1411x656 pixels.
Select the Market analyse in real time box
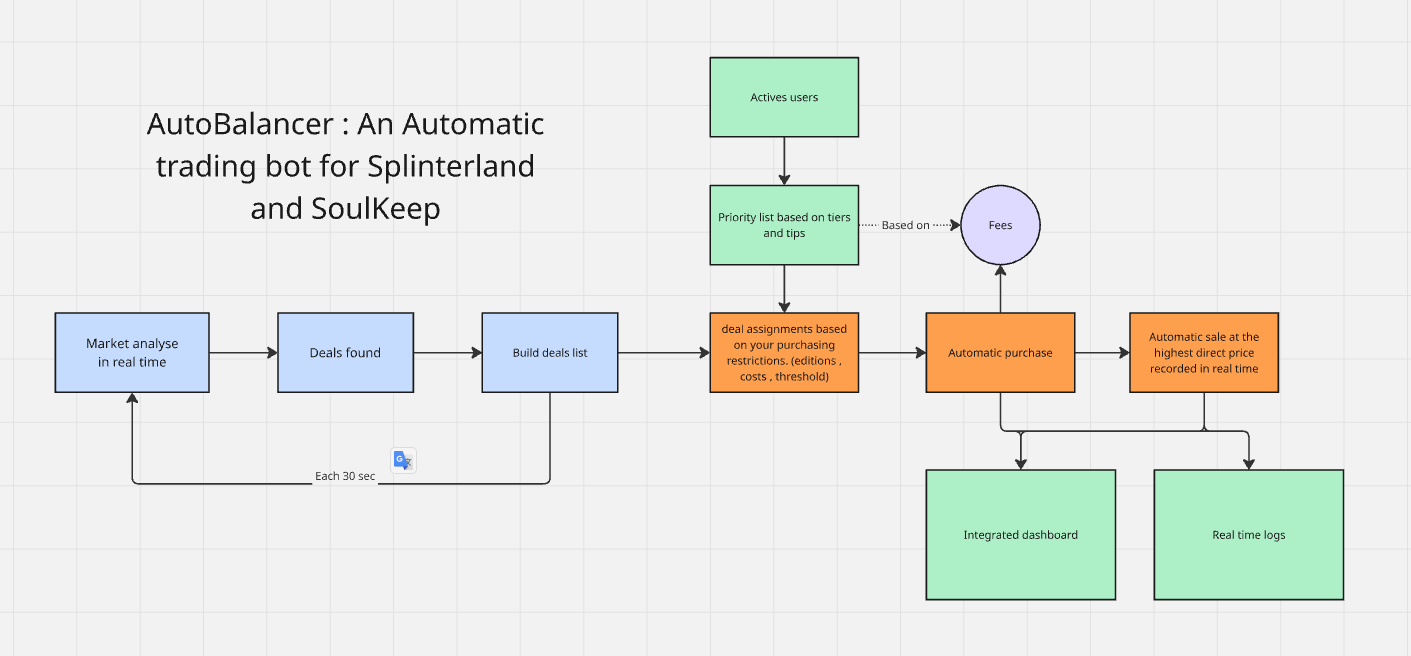[132, 352]
